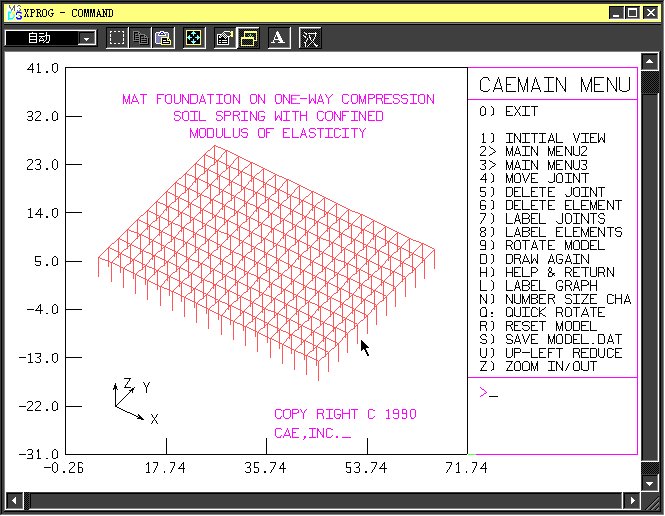Click 'COPY RIGHT C 1990' text
The height and width of the screenshot is (516, 665).
(345, 414)
